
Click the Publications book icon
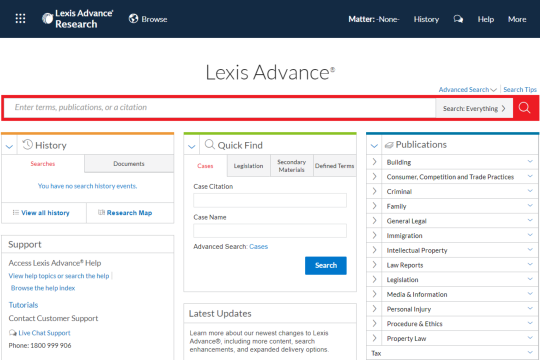pyautogui.click(x=389, y=145)
